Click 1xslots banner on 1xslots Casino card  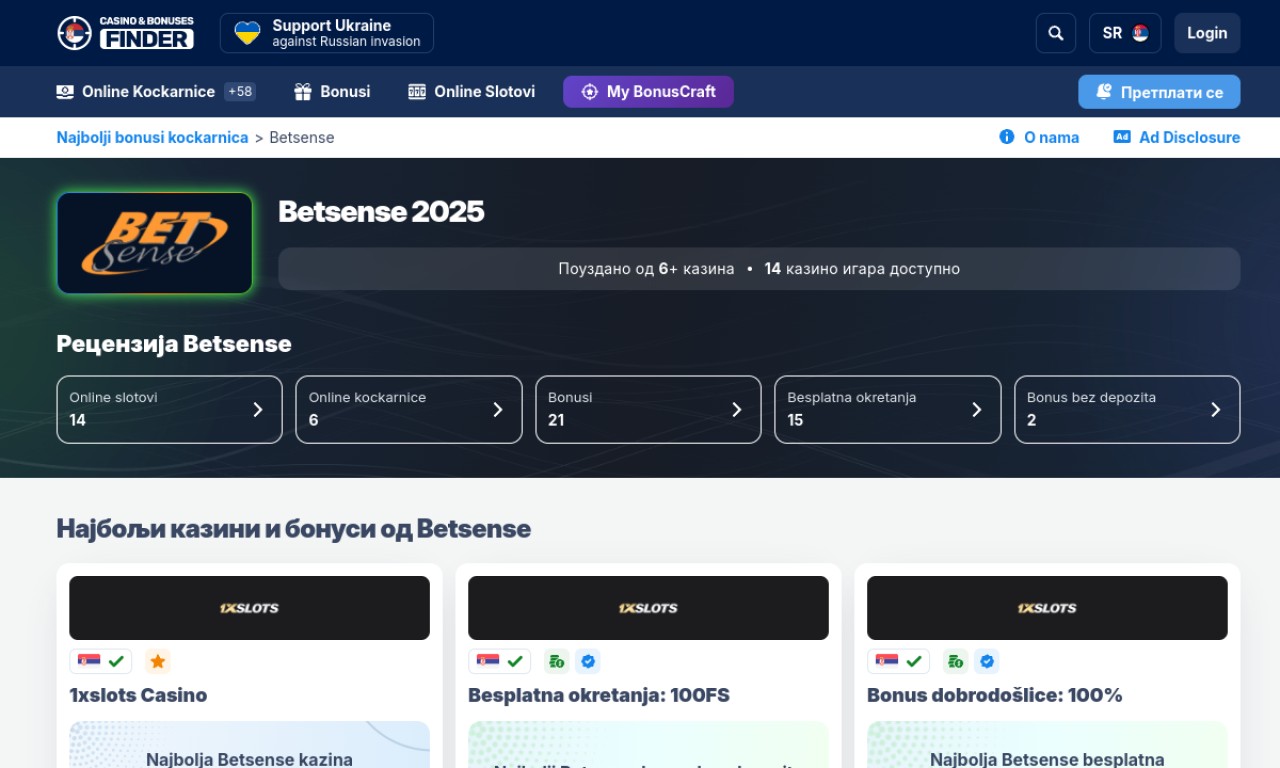249,608
